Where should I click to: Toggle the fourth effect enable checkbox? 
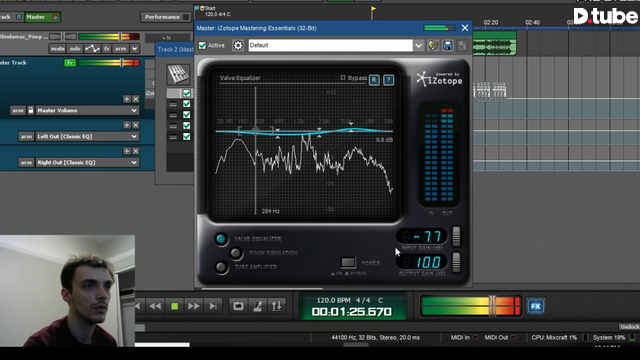(187, 126)
